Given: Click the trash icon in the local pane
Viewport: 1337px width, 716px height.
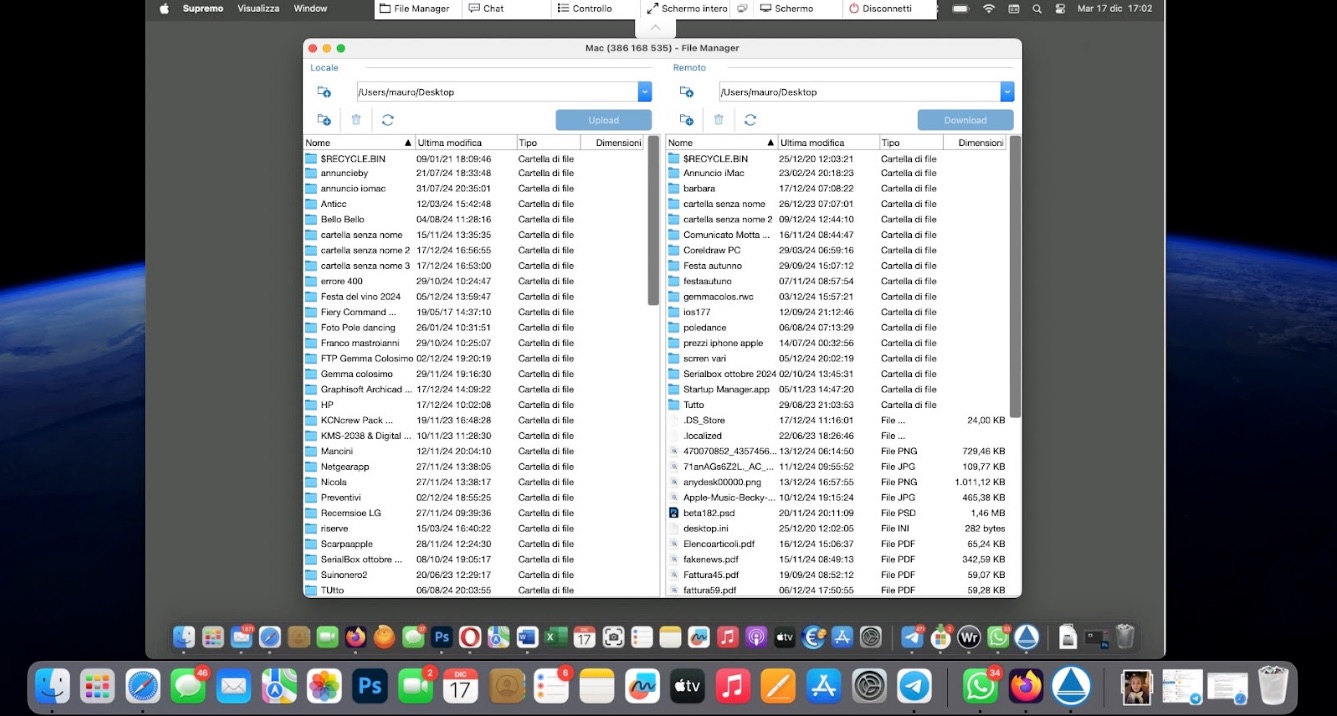Looking at the screenshot, I should point(356,119).
